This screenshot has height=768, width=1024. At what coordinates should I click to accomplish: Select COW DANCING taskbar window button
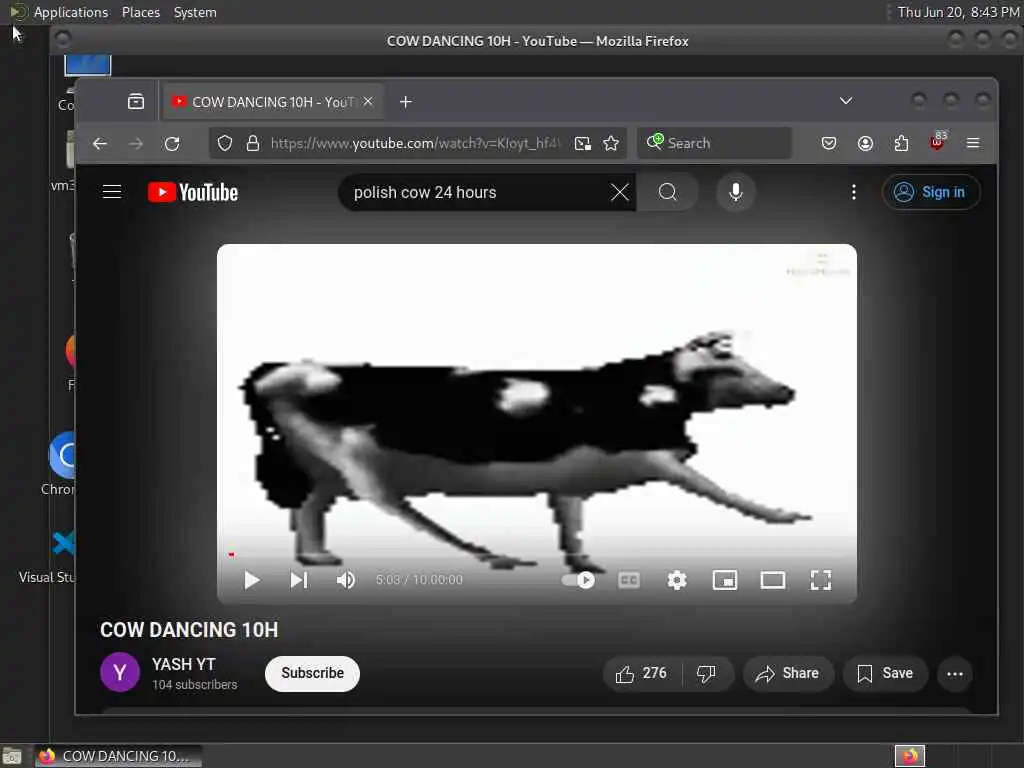coord(119,756)
